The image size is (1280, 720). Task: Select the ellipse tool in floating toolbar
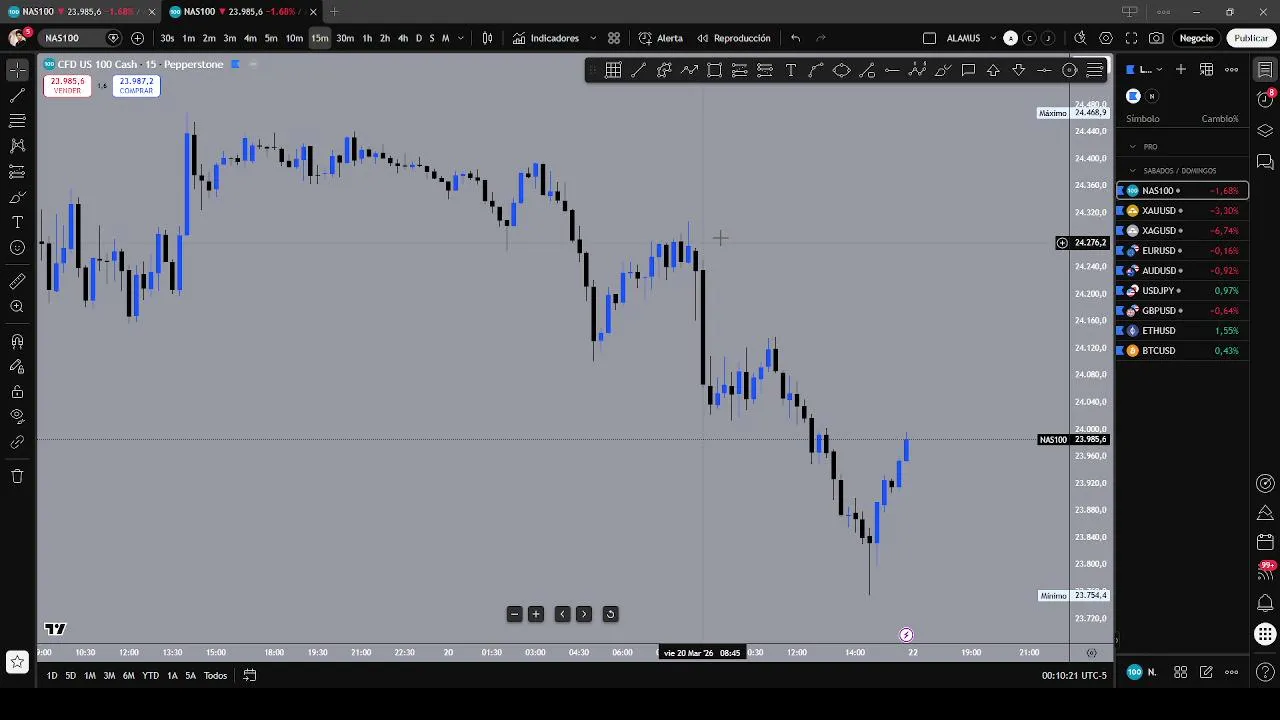coord(841,70)
